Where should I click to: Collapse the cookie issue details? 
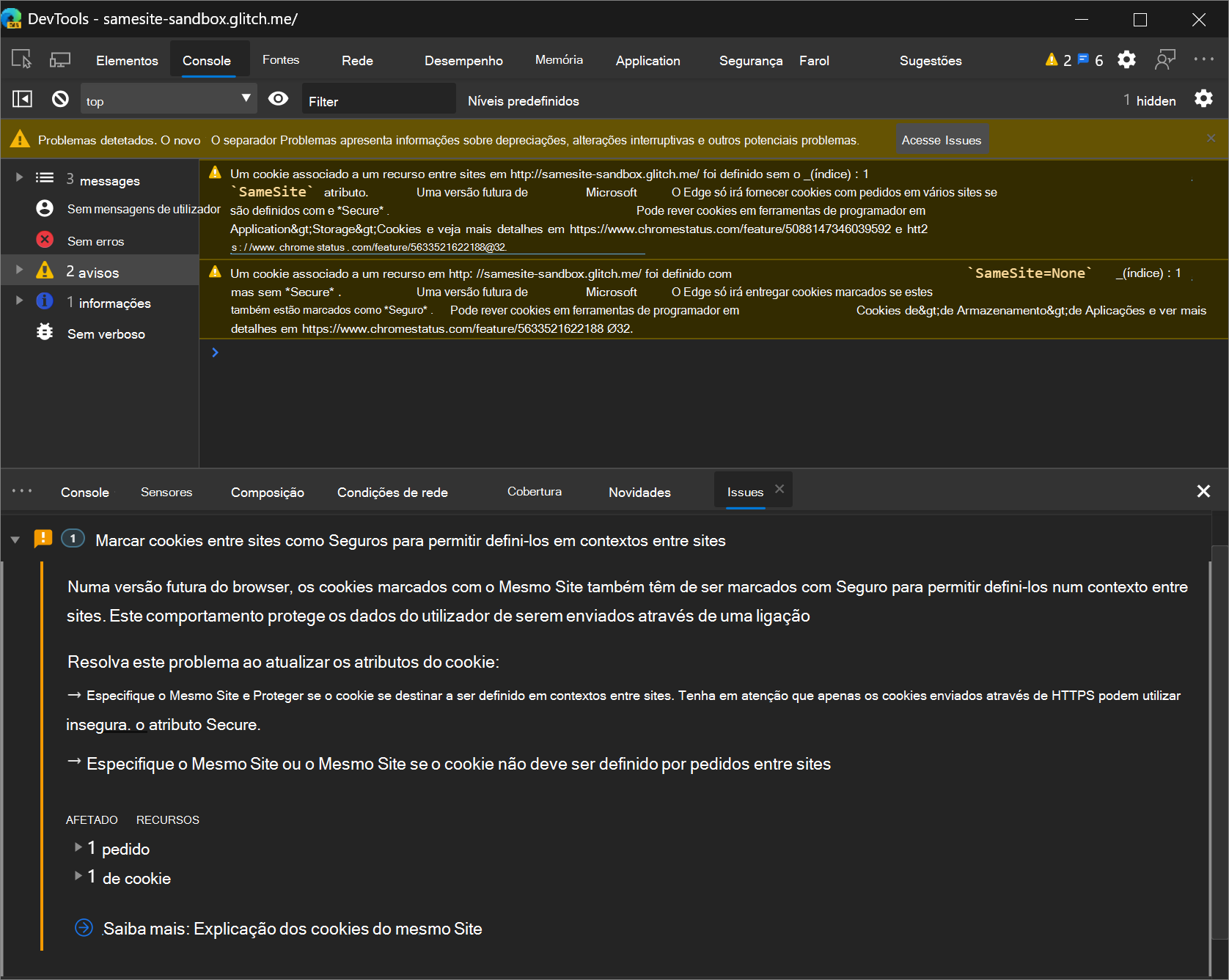click(15, 539)
